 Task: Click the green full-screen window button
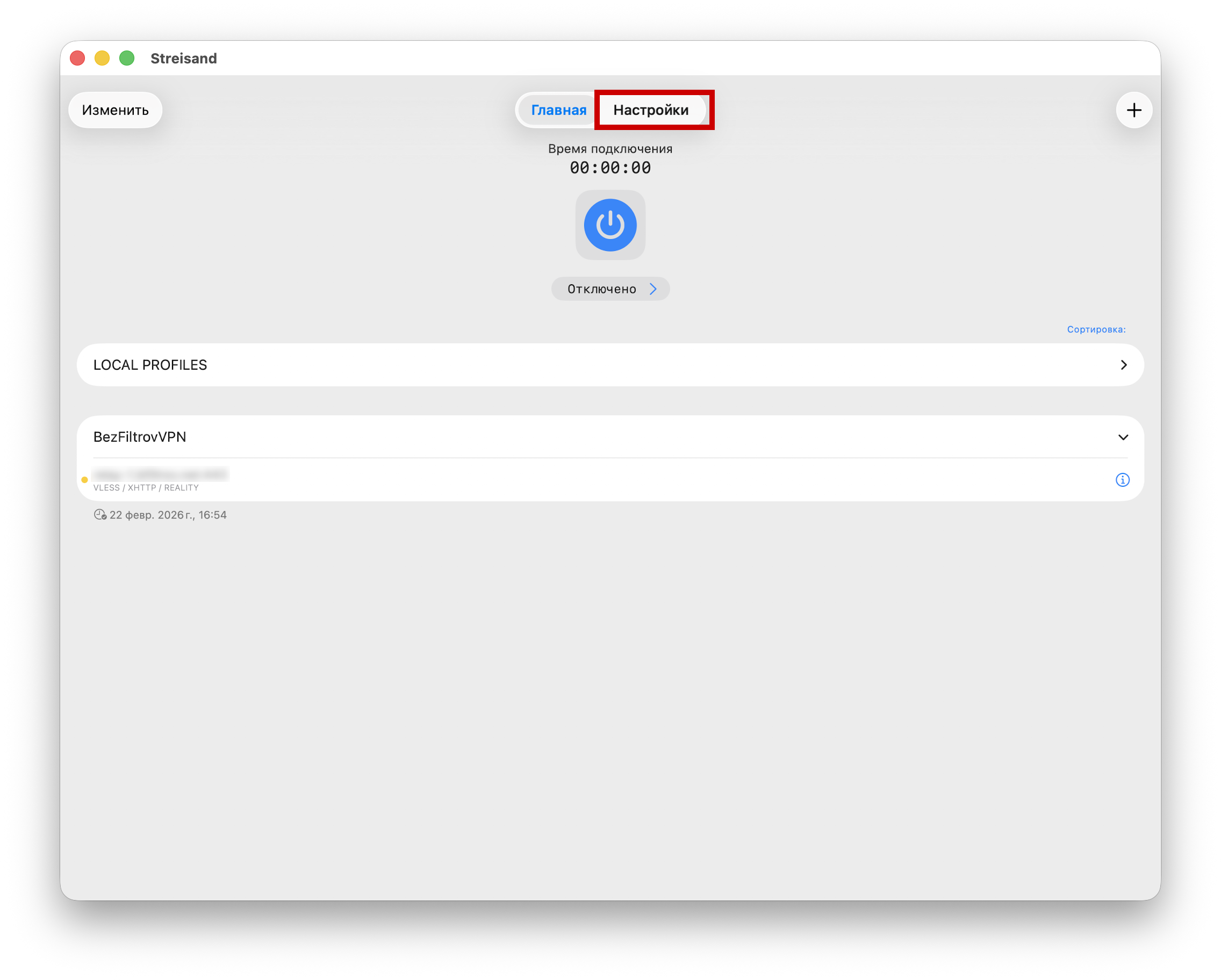point(126,57)
